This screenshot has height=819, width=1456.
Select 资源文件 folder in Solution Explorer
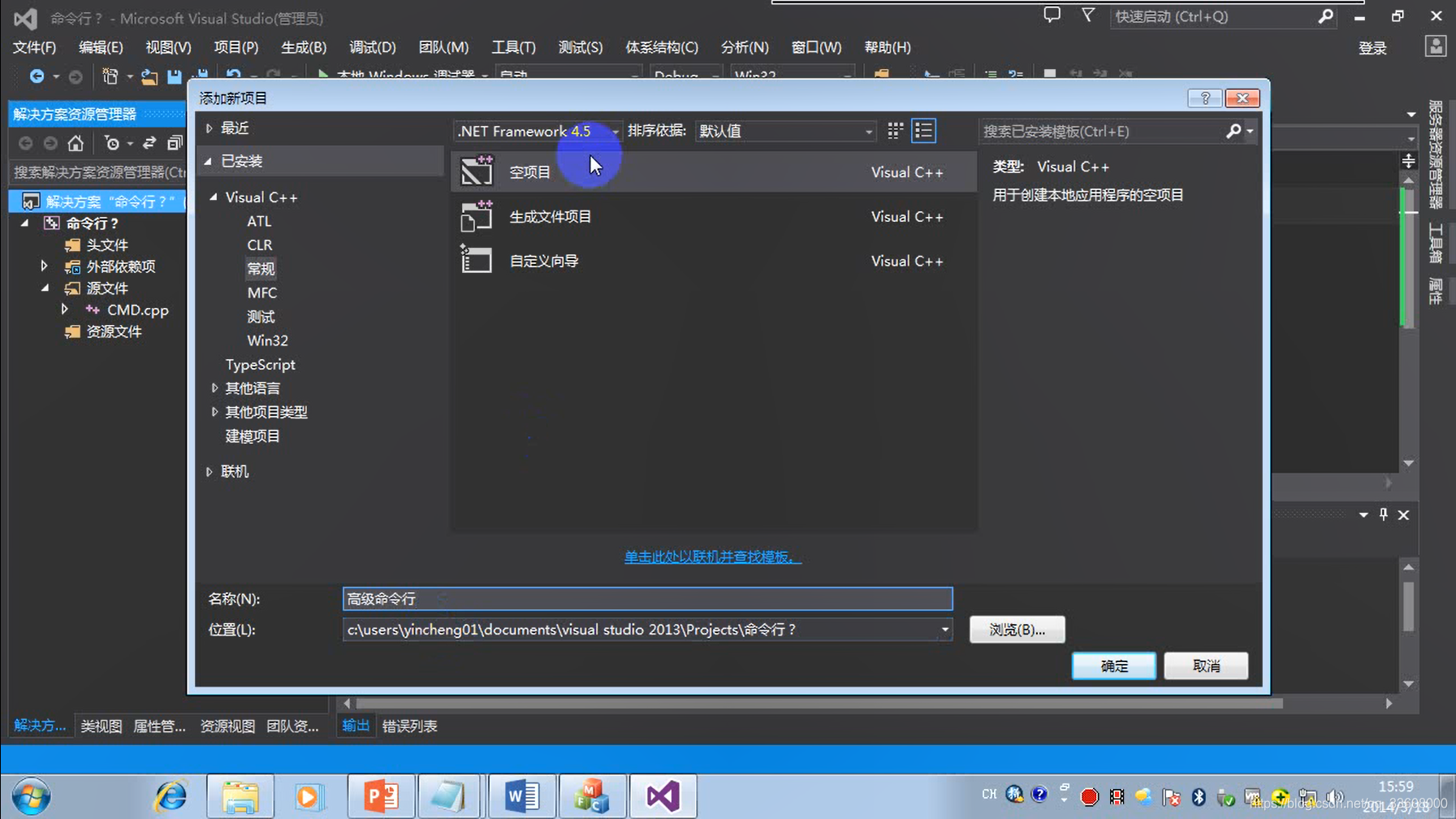(114, 331)
